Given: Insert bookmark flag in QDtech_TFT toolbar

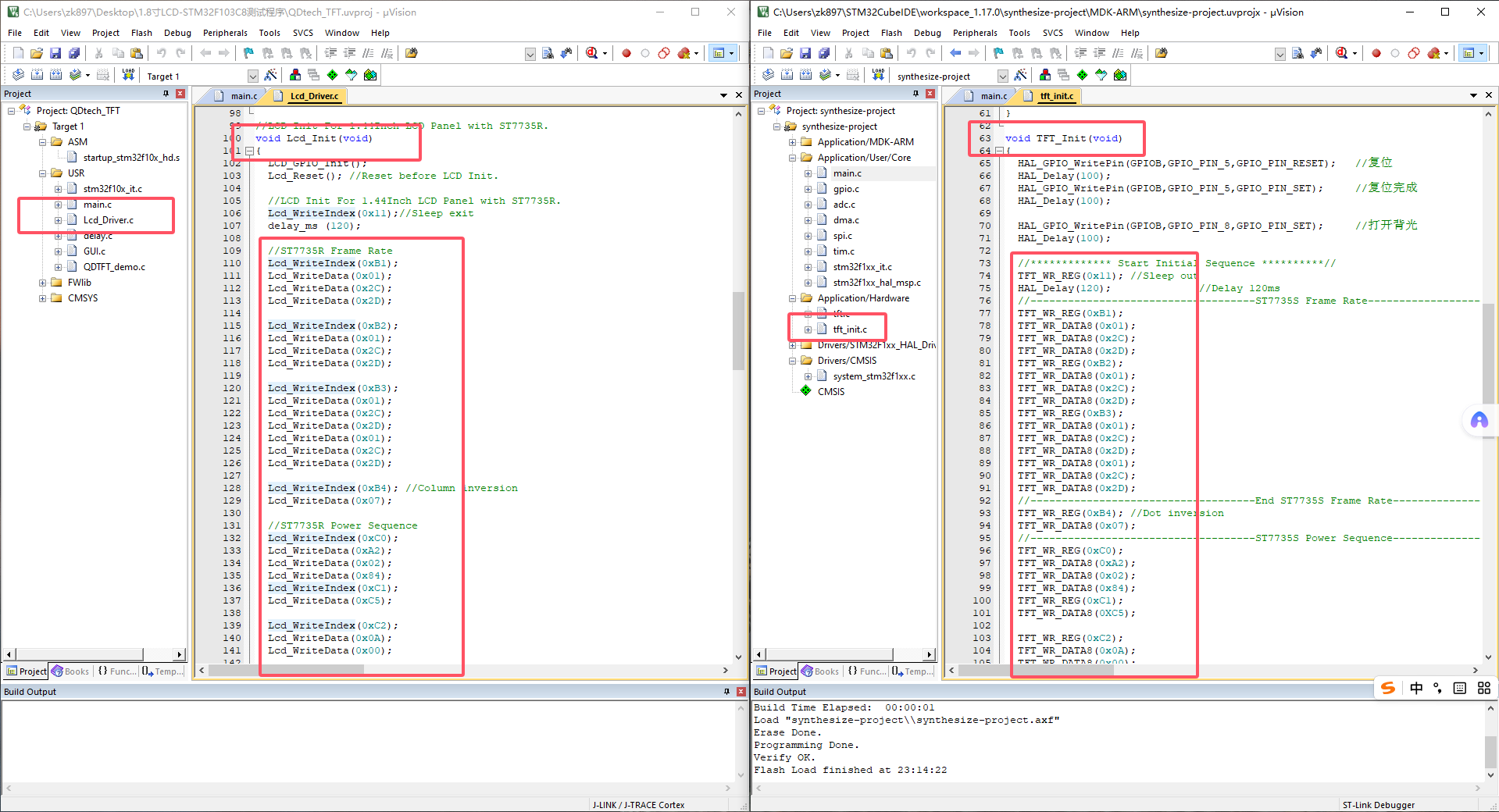Looking at the screenshot, I should tap(248, 53).
